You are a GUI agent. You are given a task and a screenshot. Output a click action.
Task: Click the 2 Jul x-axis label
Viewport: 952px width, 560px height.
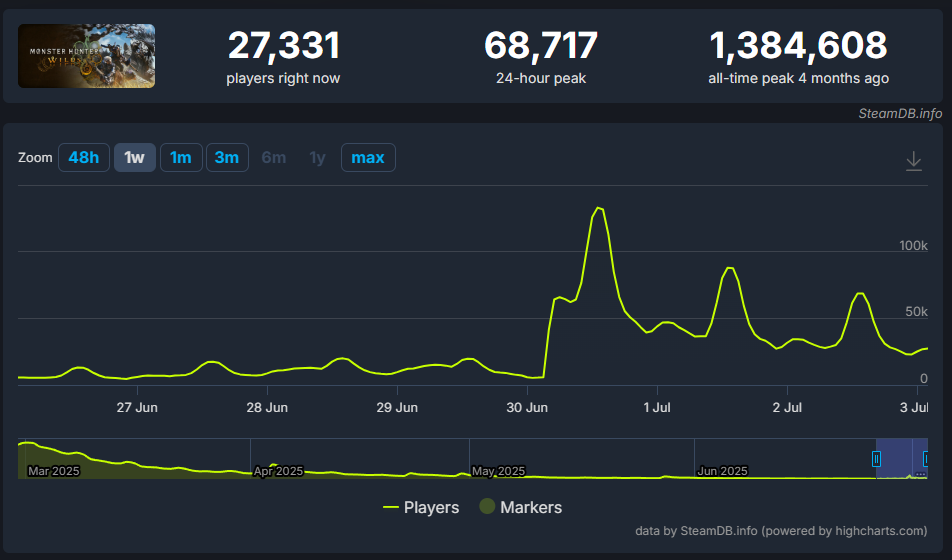pos(787,407)
